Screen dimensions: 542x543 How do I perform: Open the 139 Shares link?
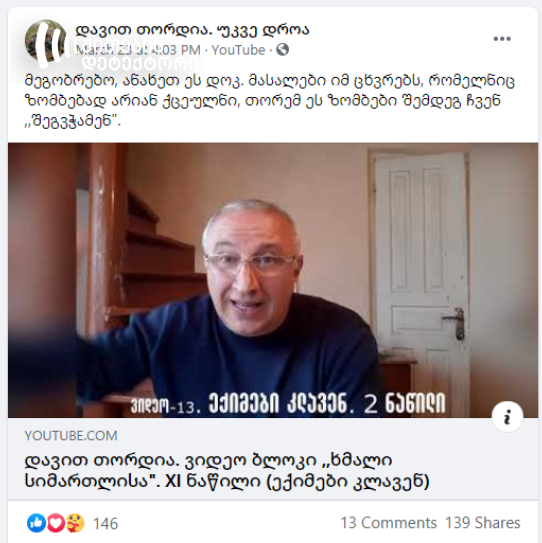coord(482,523)
